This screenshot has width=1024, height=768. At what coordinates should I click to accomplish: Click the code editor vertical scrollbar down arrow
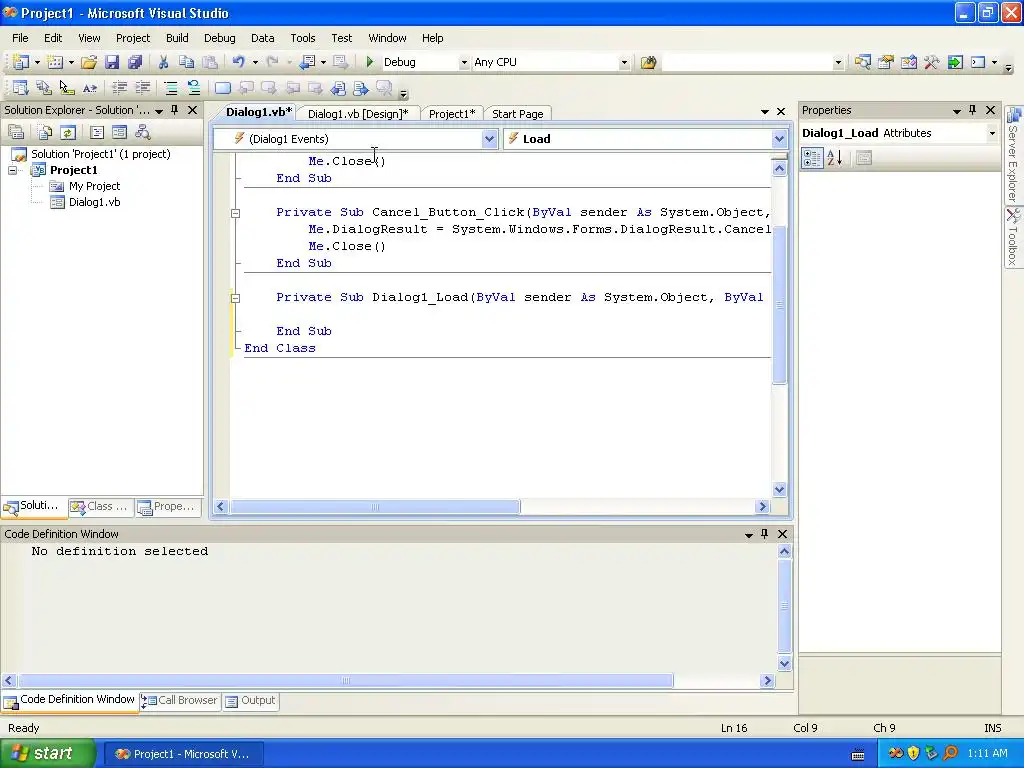pos(779,490)
